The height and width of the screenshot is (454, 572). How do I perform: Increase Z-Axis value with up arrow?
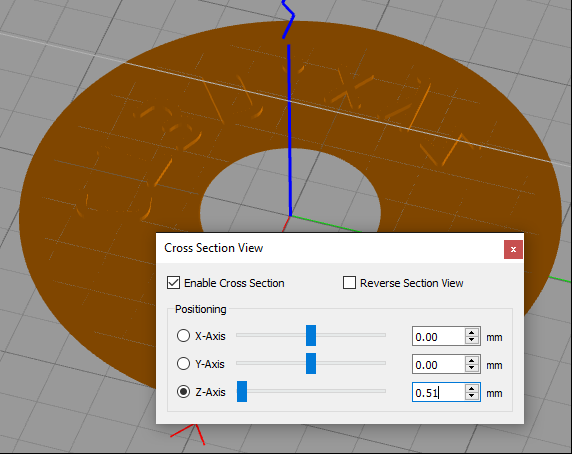(x=472, y=388)
